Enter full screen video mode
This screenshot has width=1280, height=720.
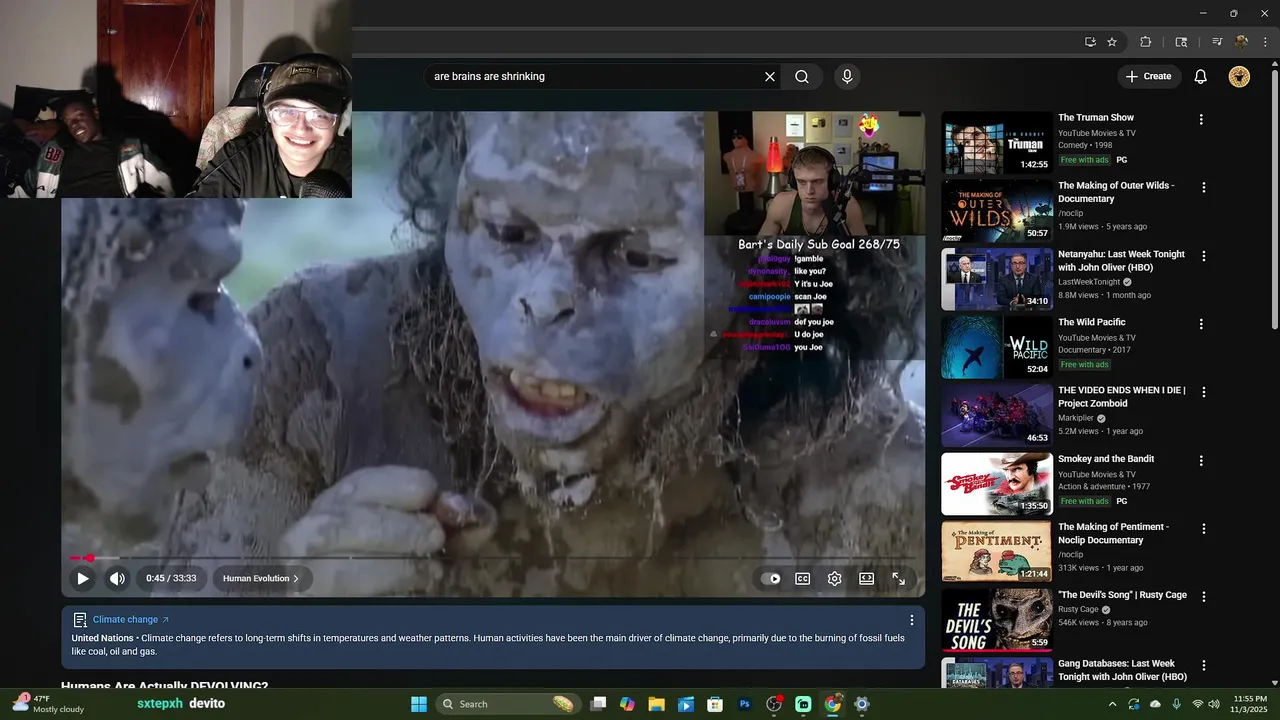point(898,578)
